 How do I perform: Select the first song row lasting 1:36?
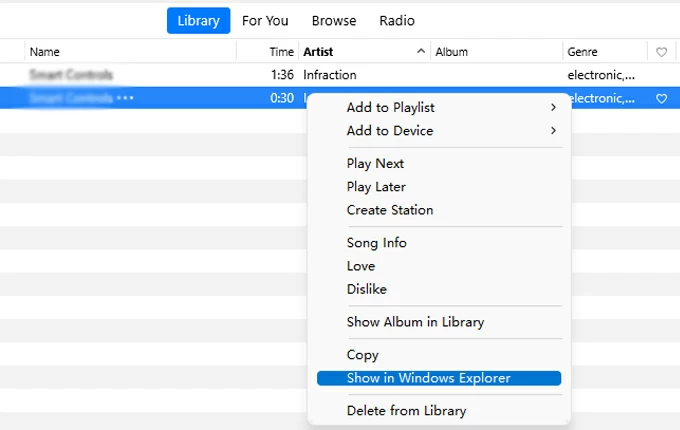150,75
